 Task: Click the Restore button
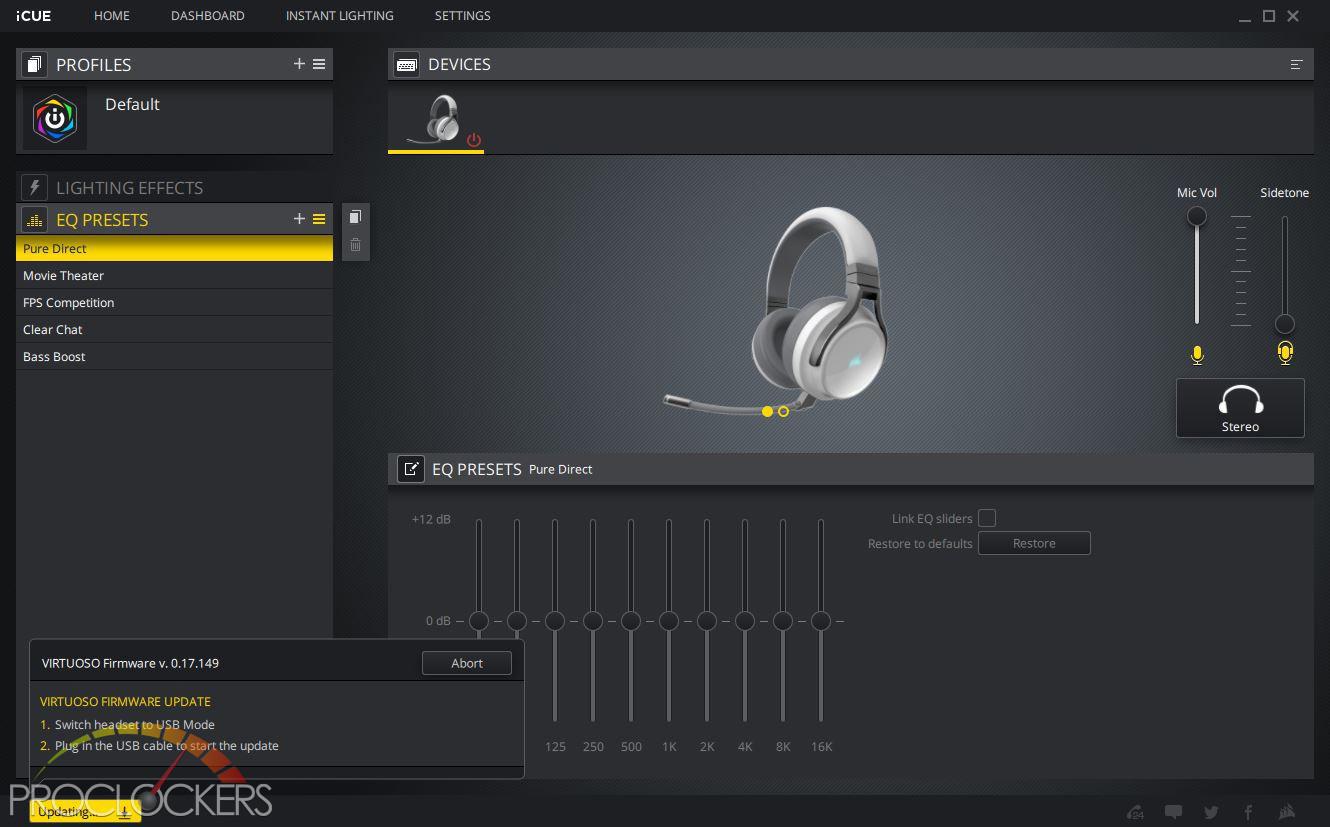pos(1034,543)
